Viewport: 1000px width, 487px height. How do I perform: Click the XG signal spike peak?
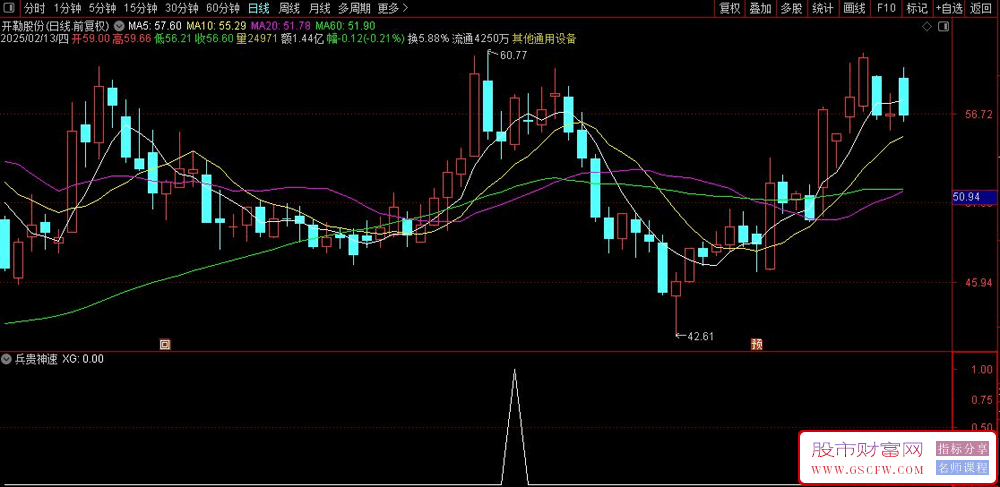point(515,370)
